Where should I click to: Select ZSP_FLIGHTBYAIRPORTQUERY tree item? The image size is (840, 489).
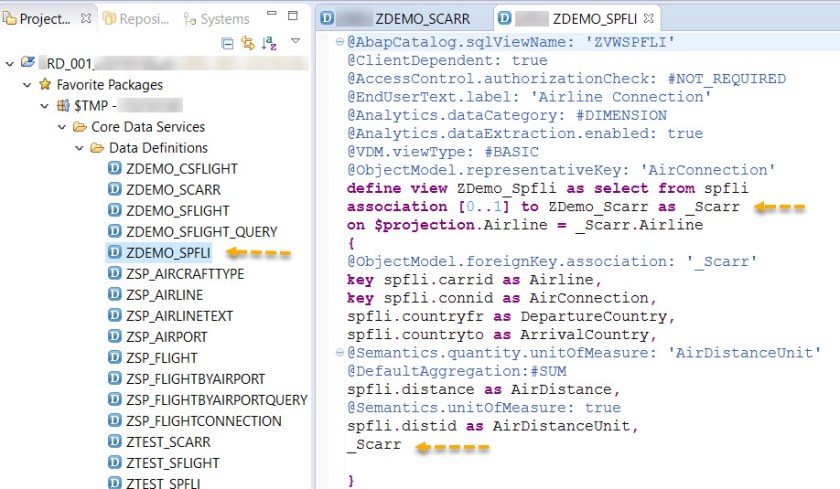pos(217,400)
